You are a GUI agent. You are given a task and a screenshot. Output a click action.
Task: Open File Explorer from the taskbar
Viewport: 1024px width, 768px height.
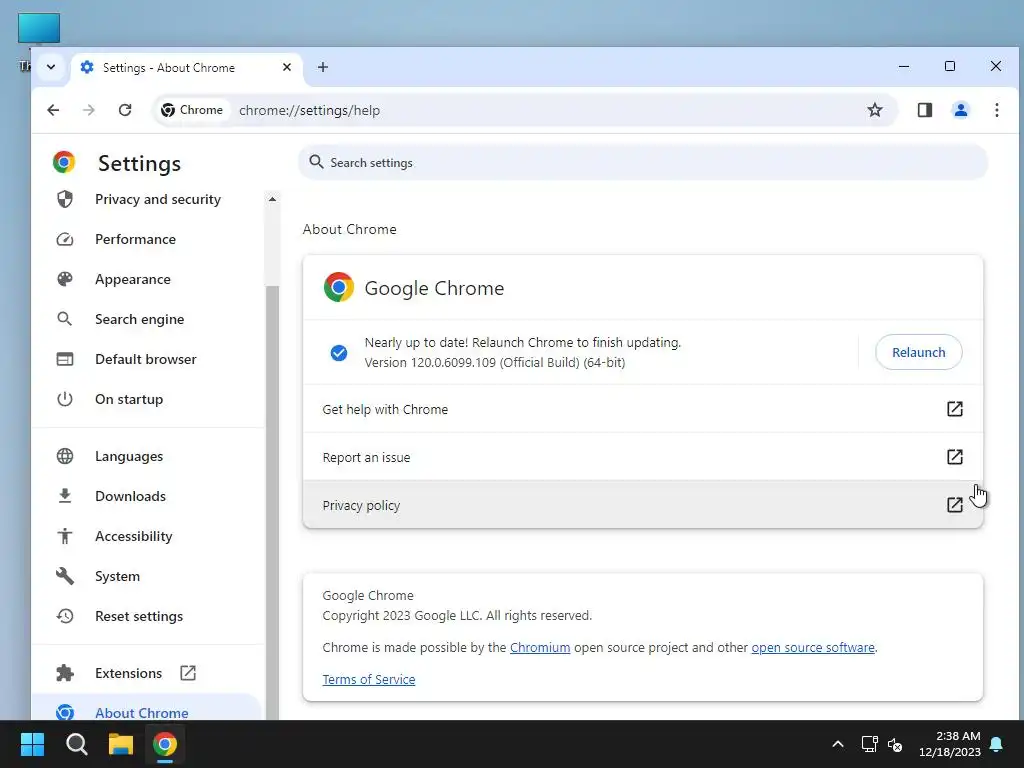121,744
